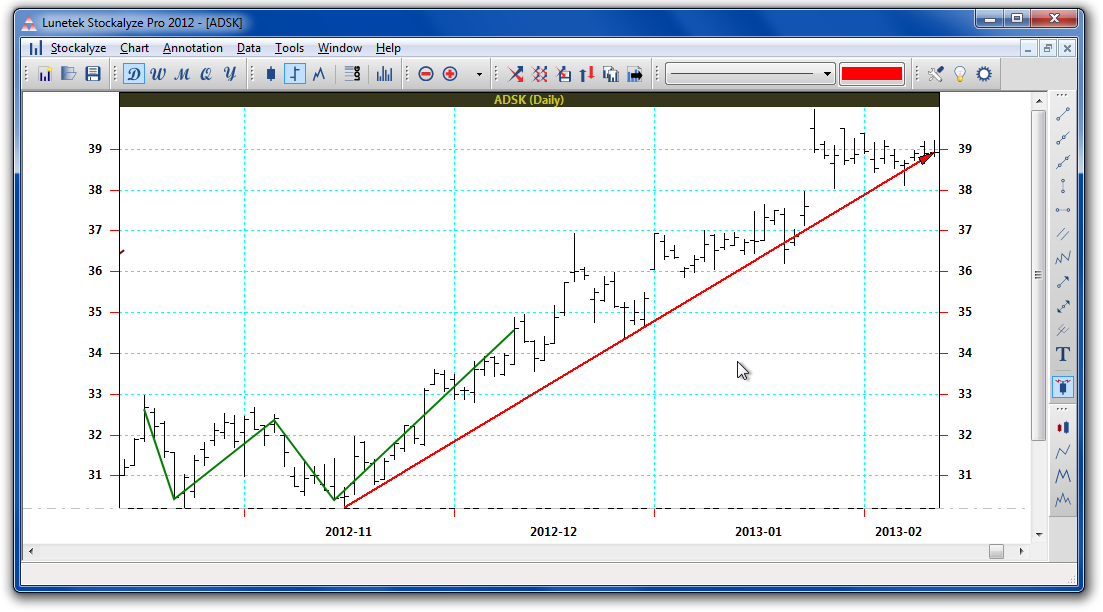Open the small arrow dropdown beside zoom buttons
The image size is (1103, 612).
tap(479, 74)
